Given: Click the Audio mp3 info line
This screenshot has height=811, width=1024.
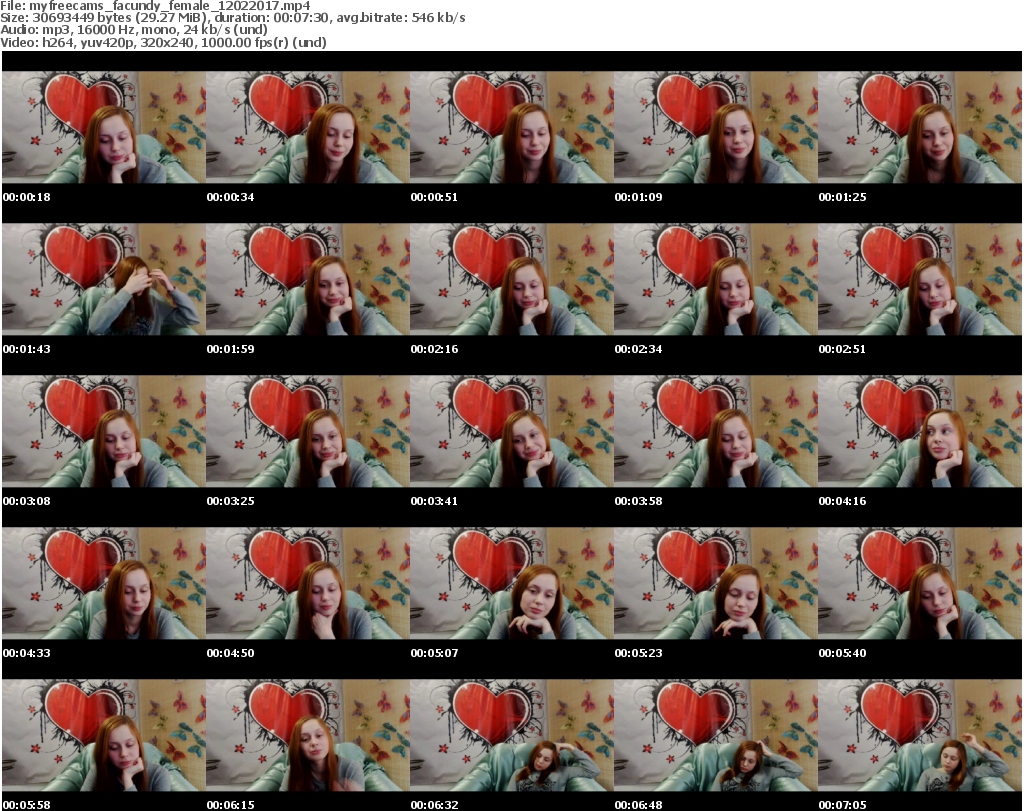Looking at the screenshot, I should (x=134, y=29).
